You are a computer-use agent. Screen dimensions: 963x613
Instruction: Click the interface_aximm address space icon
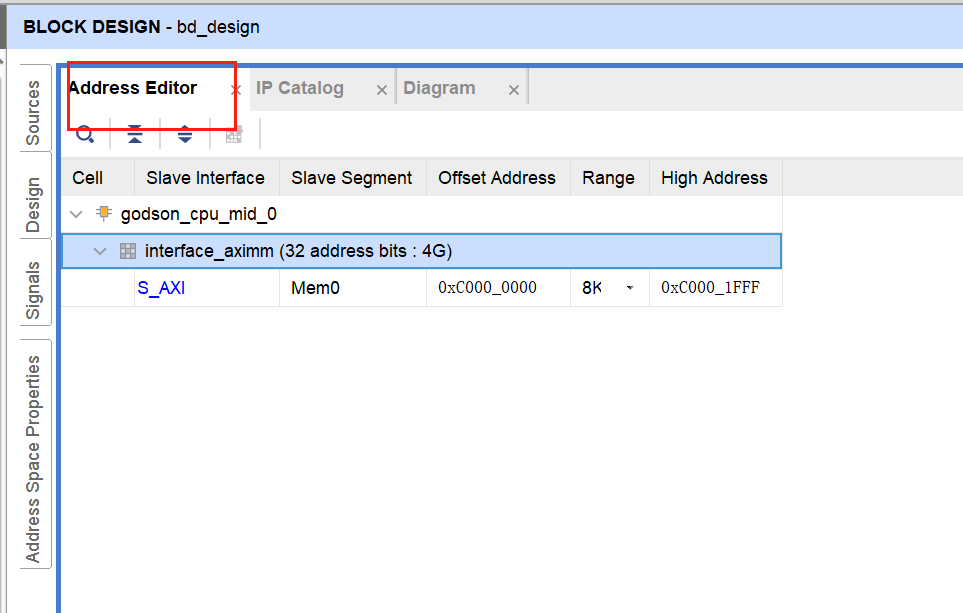(x=128, y=251)
